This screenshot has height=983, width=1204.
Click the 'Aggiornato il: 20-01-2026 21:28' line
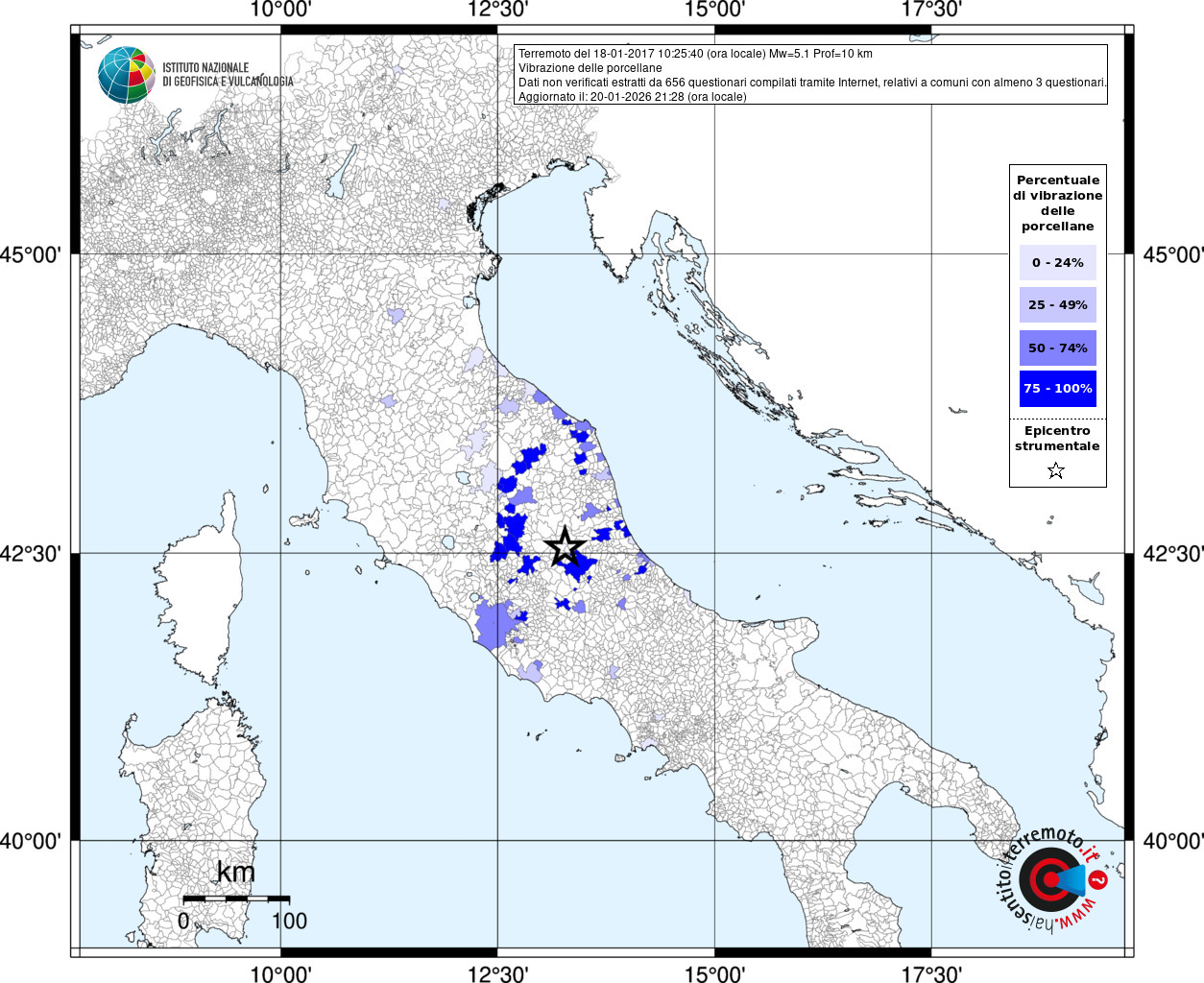(x=632, y=97)
